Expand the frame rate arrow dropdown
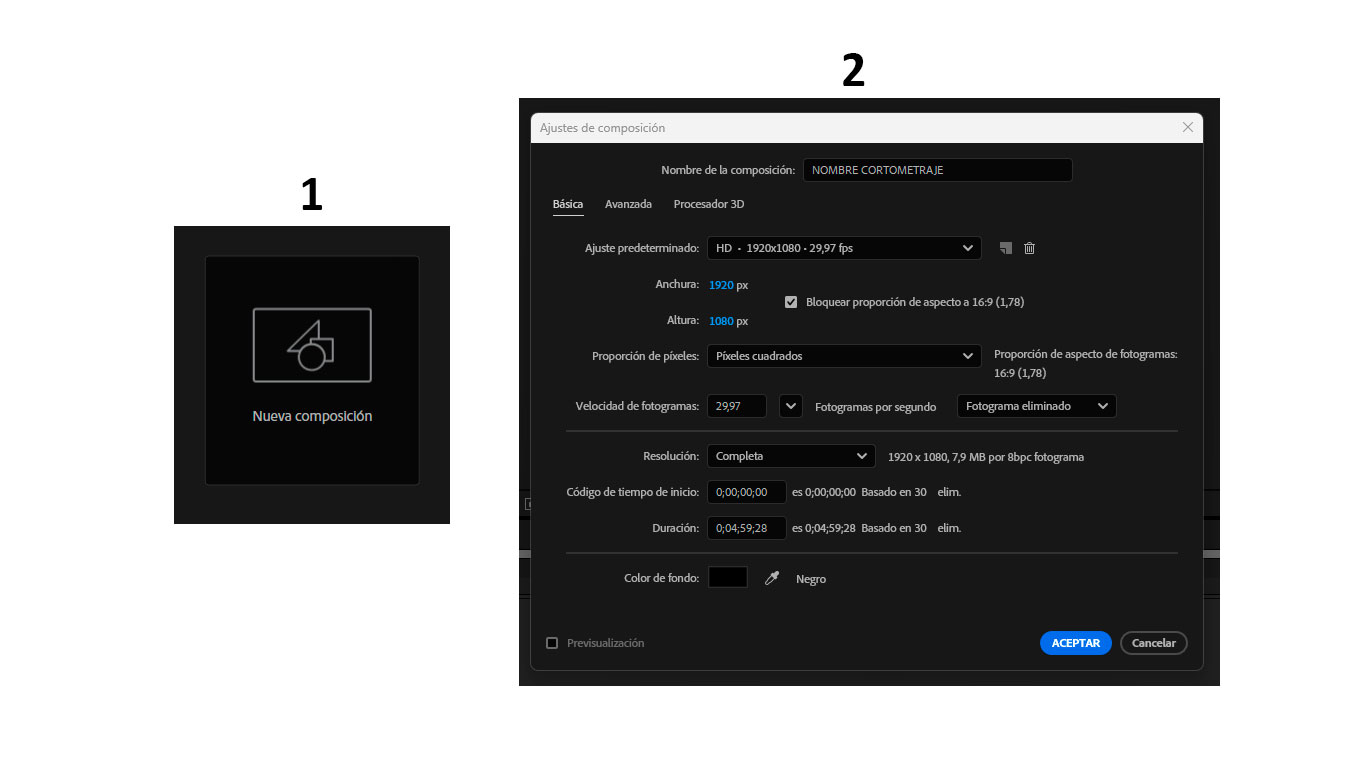The height and width of the screenshot is (768, 1366). pos(791,406)
